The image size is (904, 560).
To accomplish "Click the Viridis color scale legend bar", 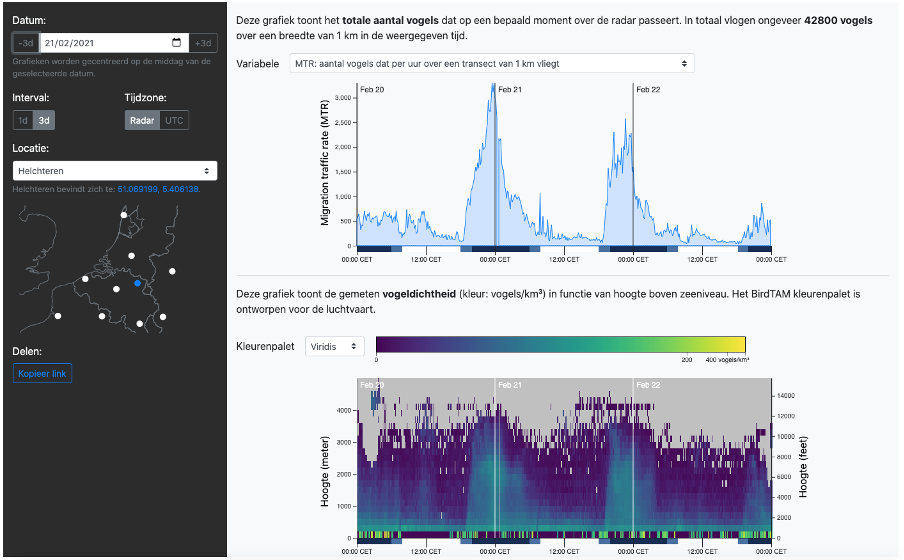I will pyautogui.click(x=560, y=345).
